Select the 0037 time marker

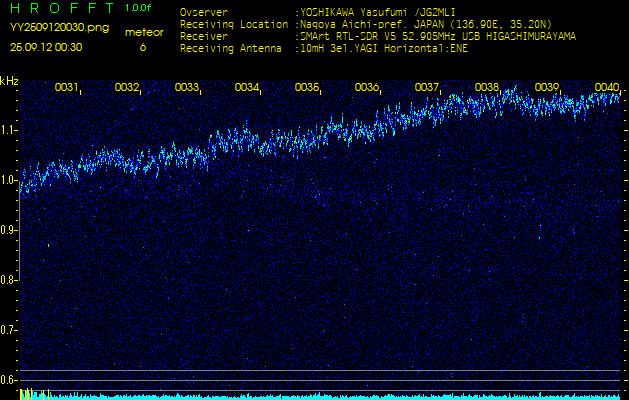(x=427, y=88)
